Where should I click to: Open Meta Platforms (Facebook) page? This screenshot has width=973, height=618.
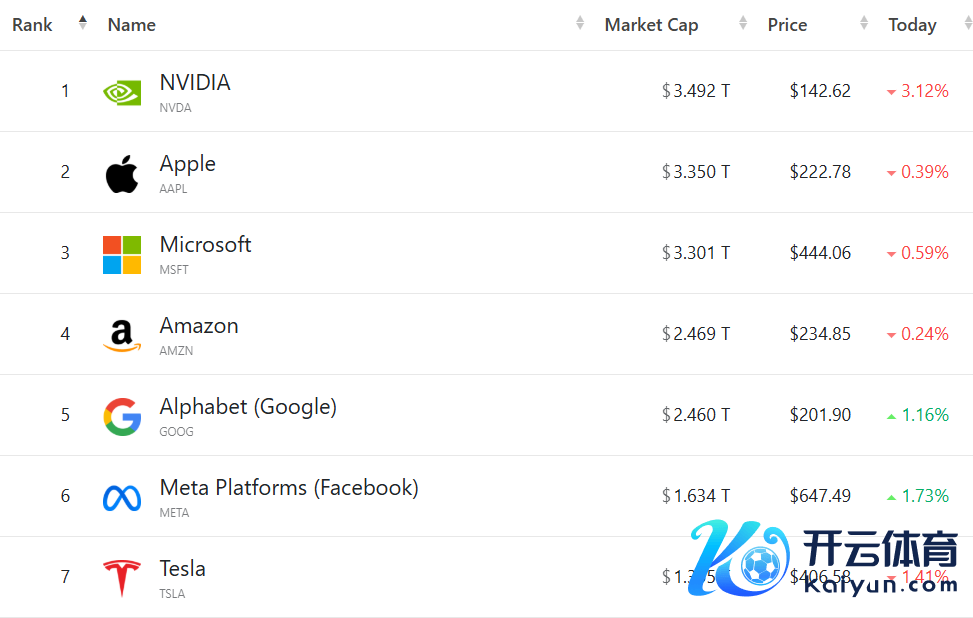[x=289, y=488]
